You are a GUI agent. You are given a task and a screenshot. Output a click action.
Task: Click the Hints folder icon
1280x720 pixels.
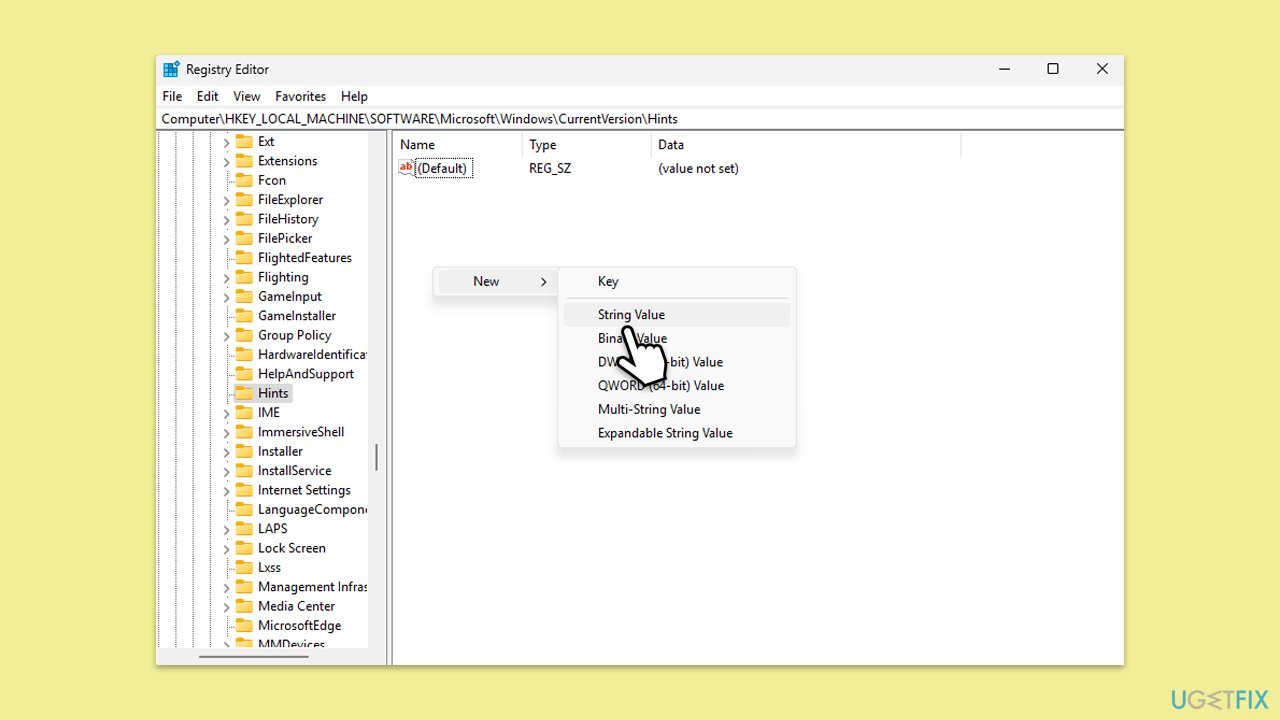point(244,393)
